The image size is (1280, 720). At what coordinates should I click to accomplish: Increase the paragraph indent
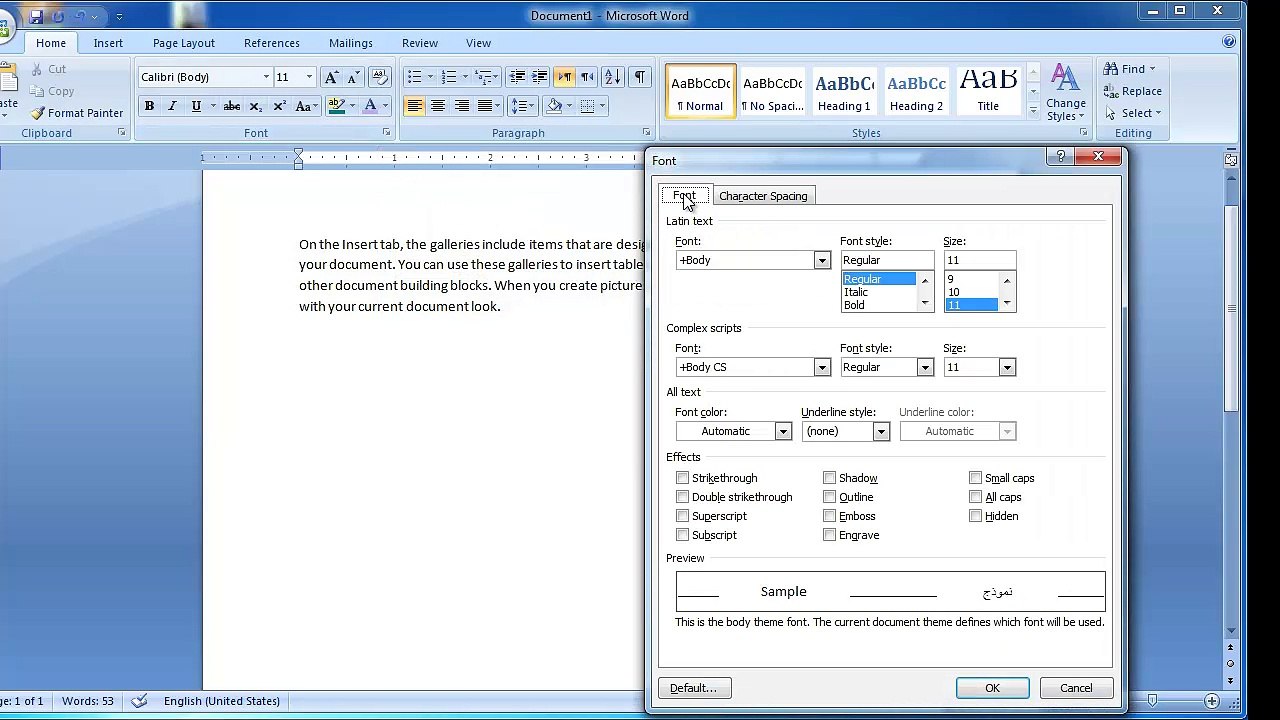click(x=539, y=77)
